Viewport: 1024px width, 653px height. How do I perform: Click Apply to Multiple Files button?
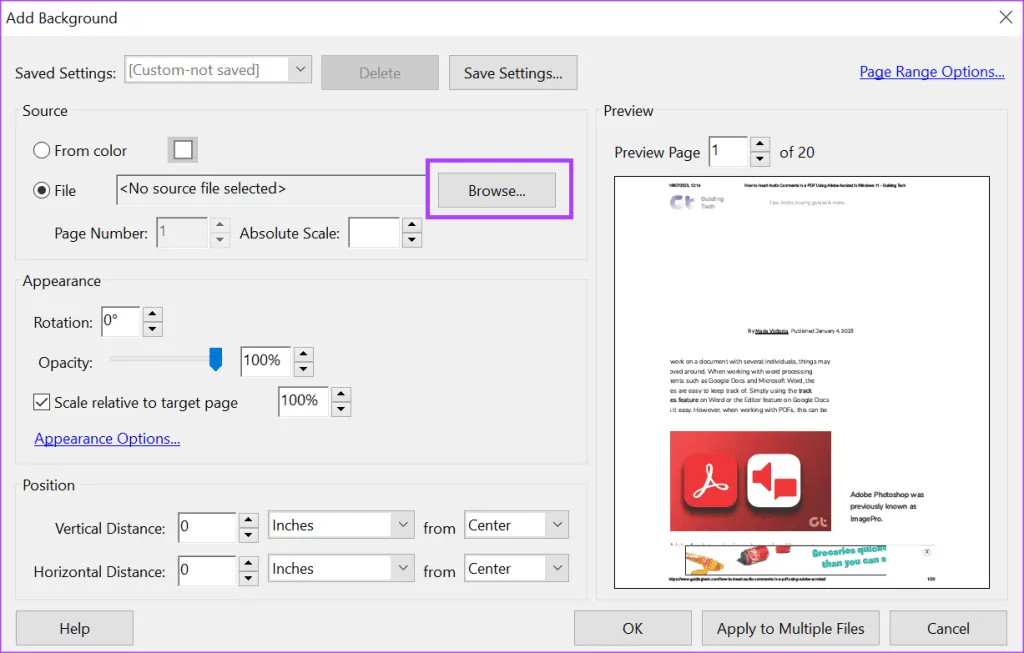tap(790, 628)
